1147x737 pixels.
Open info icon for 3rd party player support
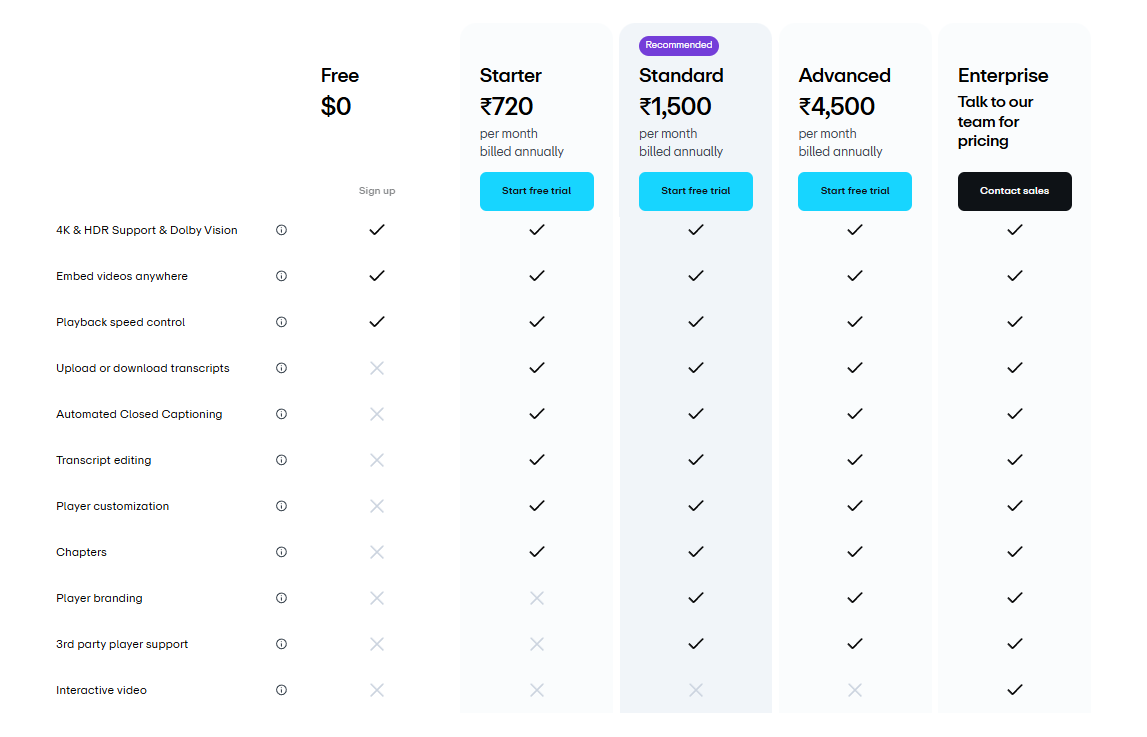(x=281, y=645)
